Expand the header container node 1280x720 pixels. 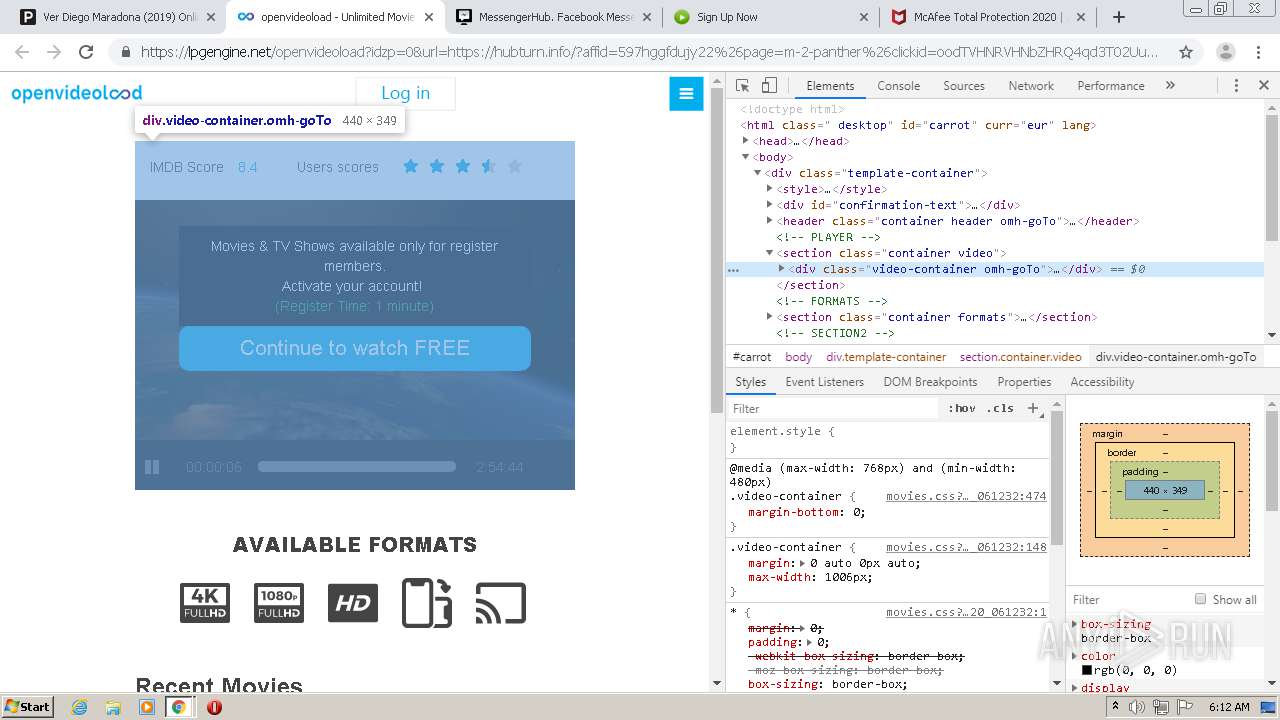(769, 221)
